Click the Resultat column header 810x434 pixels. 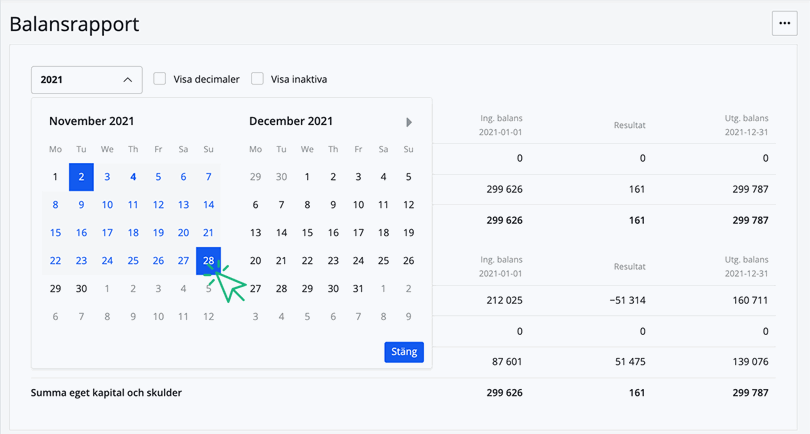click(629, 125)
